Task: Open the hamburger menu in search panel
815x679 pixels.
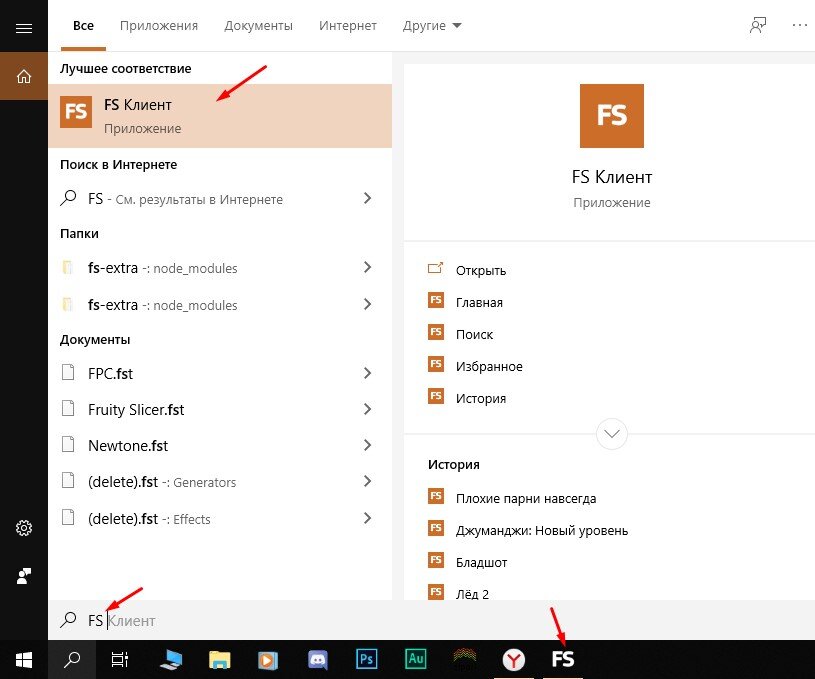Action: [24, 28]
